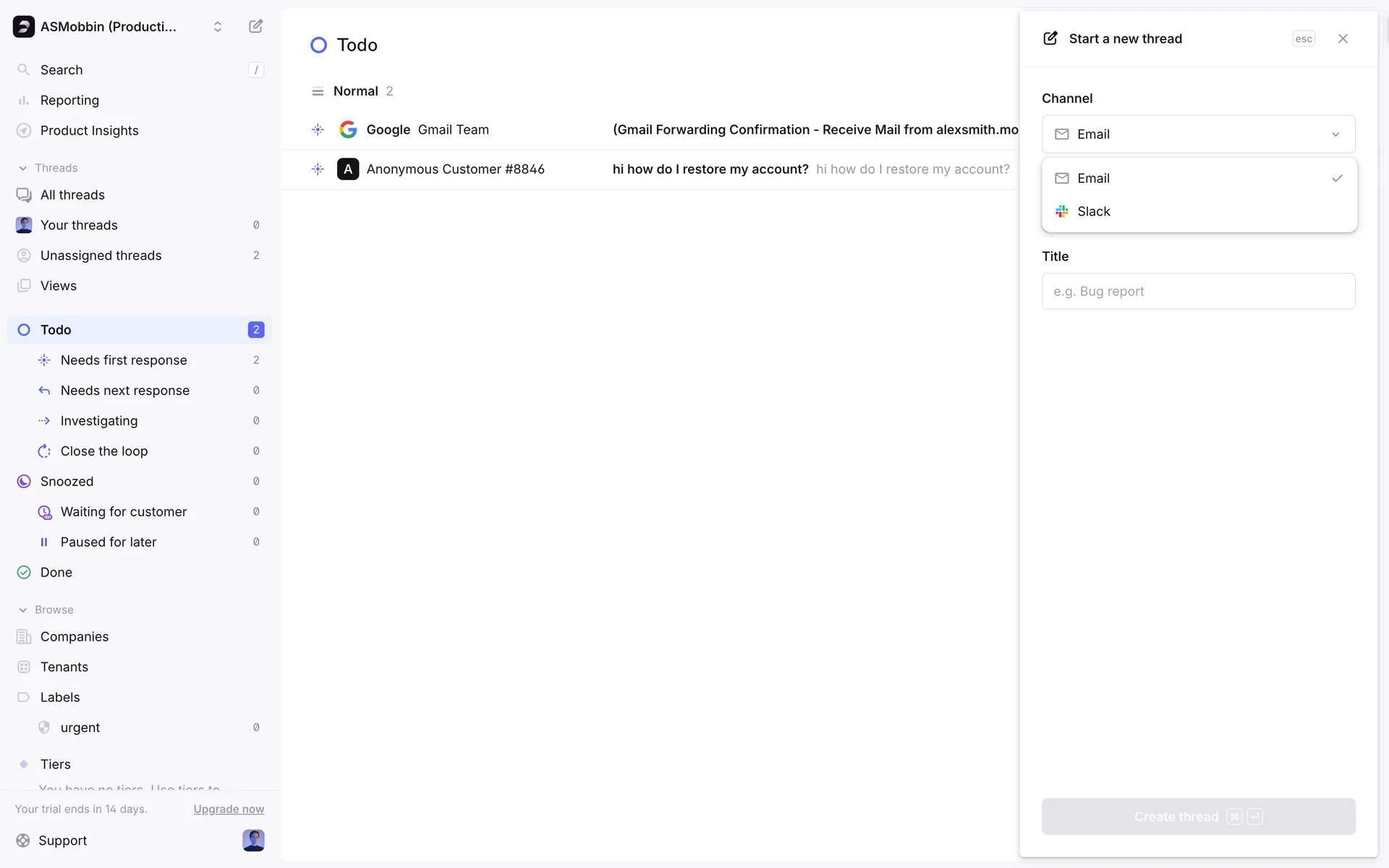1389x868 pixels.
Task: Open the Reporting section via its bar-chart icon
Action: 24,101
